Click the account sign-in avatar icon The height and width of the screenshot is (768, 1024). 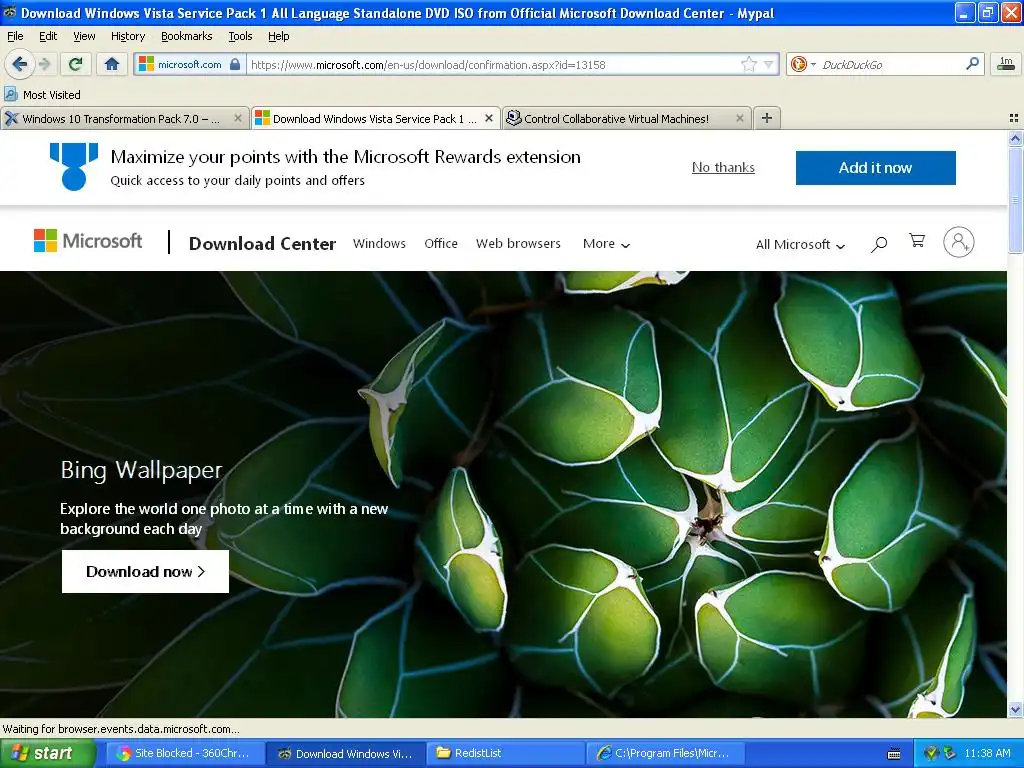click(958, 242)
